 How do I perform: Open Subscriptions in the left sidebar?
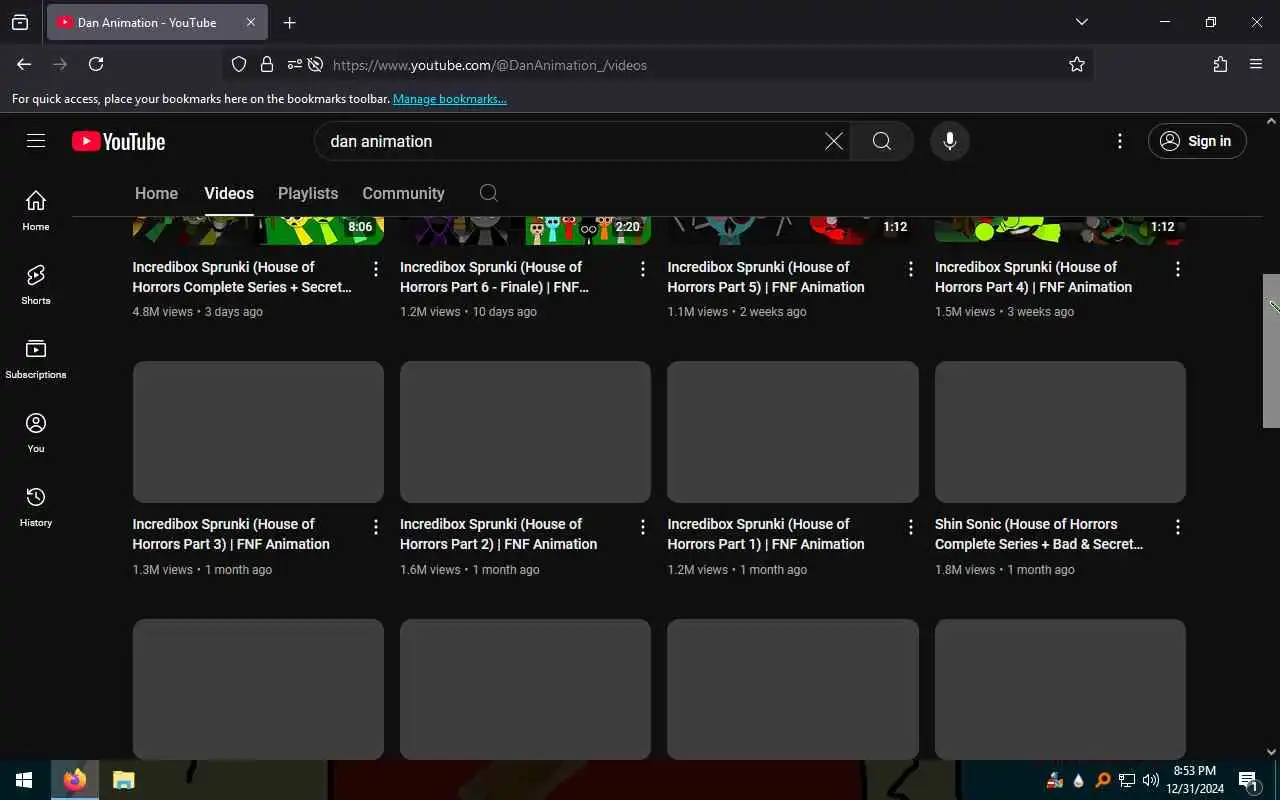36,358
